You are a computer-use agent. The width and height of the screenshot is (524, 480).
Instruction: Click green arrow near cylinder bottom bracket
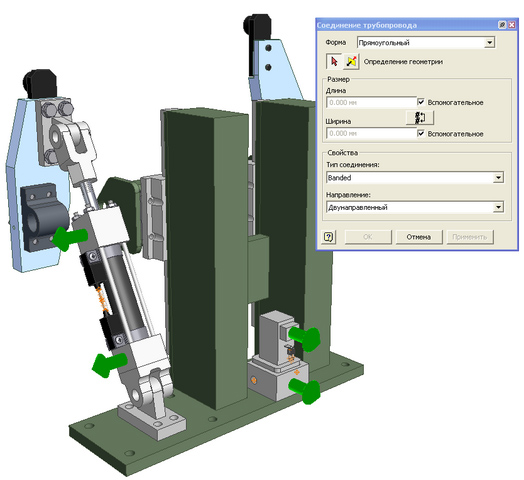point(109,365)
